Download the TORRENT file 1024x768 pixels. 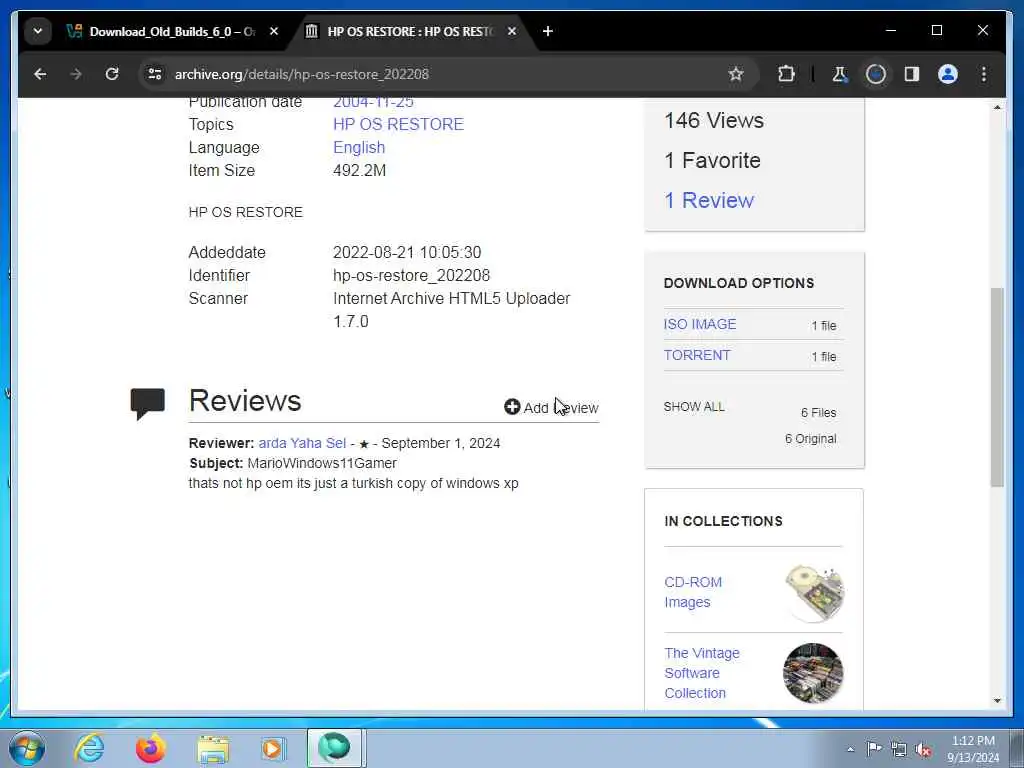(697, 355)
